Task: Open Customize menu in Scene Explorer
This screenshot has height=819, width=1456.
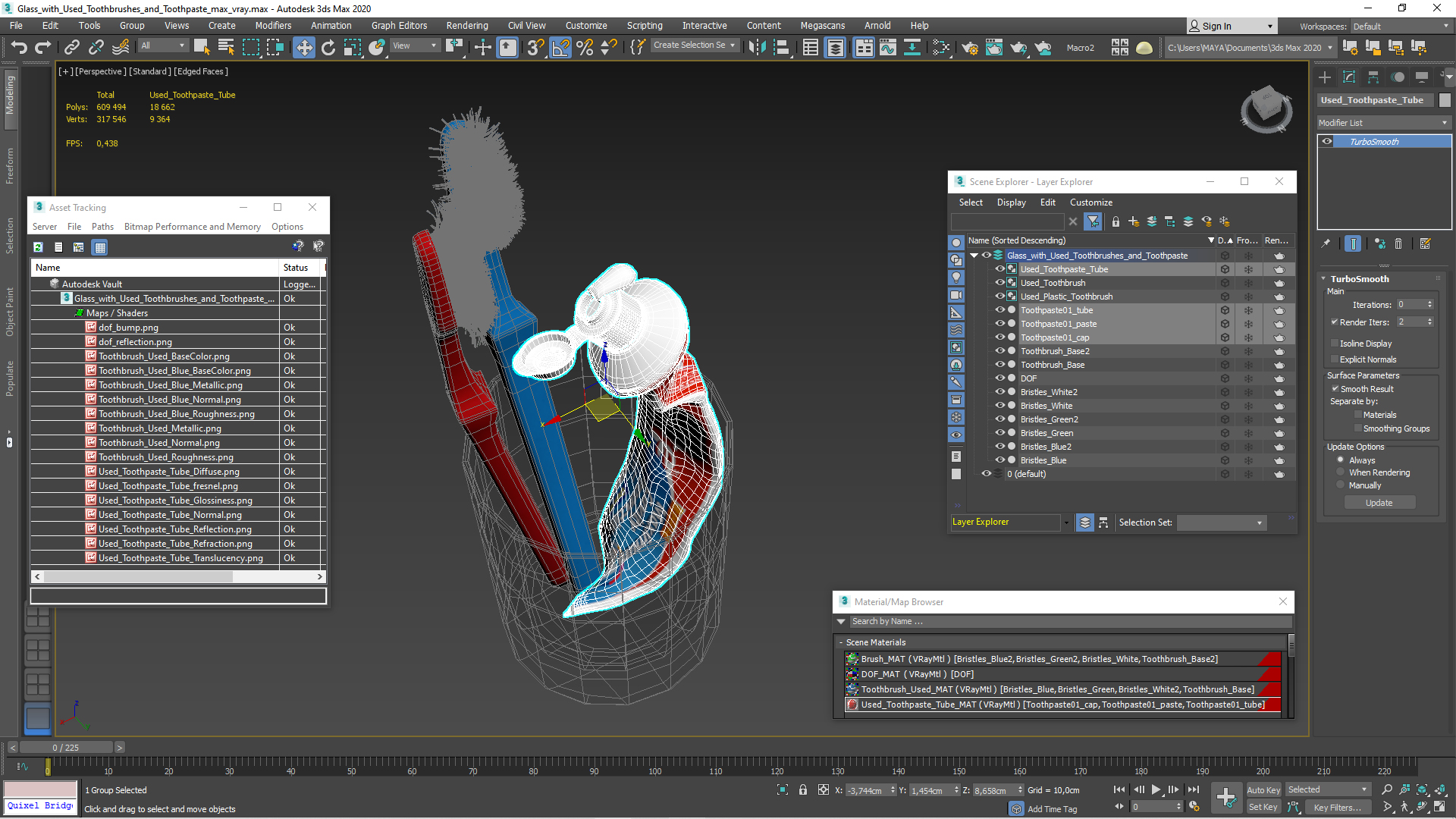Action: tap(1091, 202)
